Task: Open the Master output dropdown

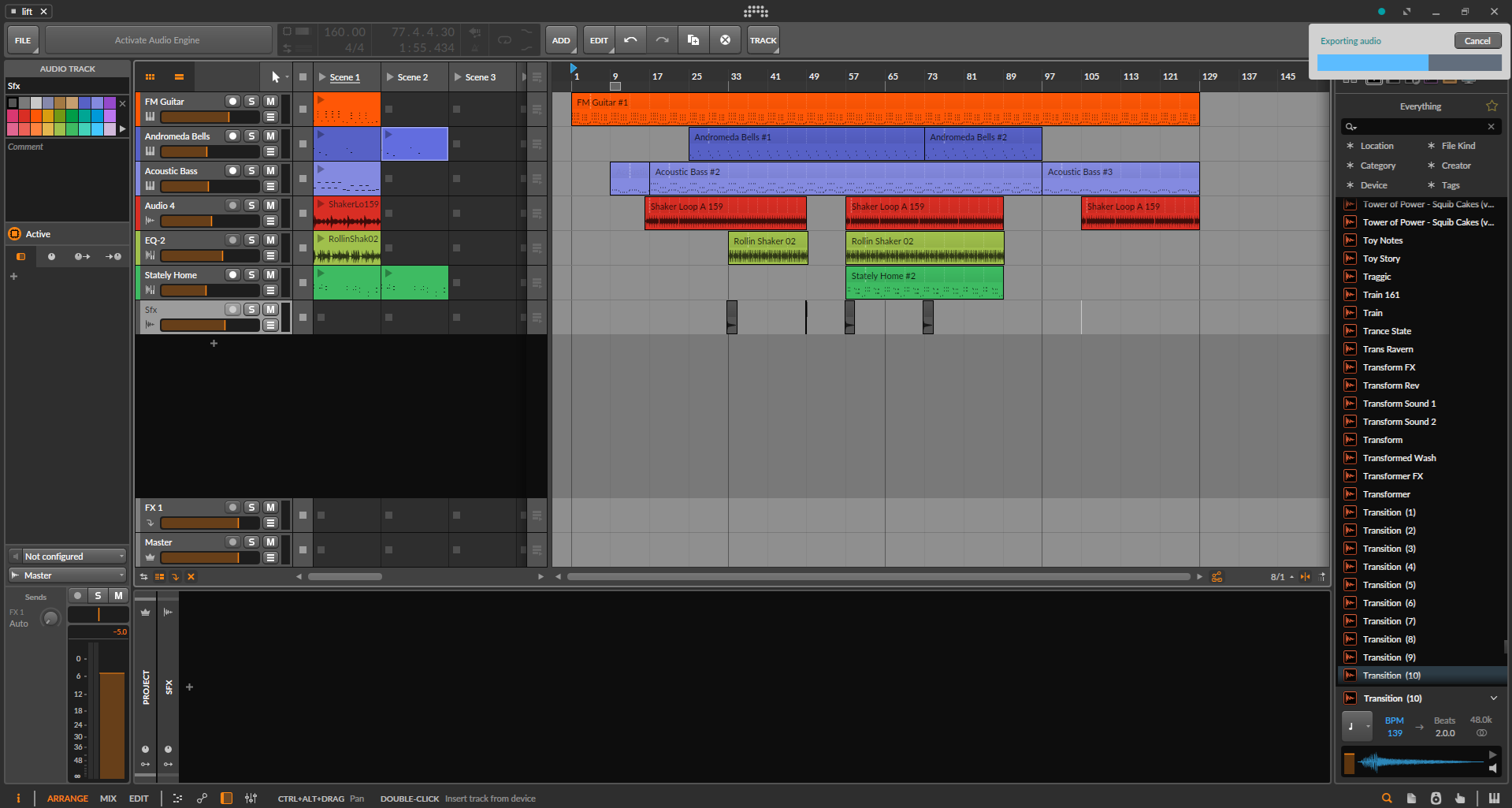Action: tap(68, 575)
